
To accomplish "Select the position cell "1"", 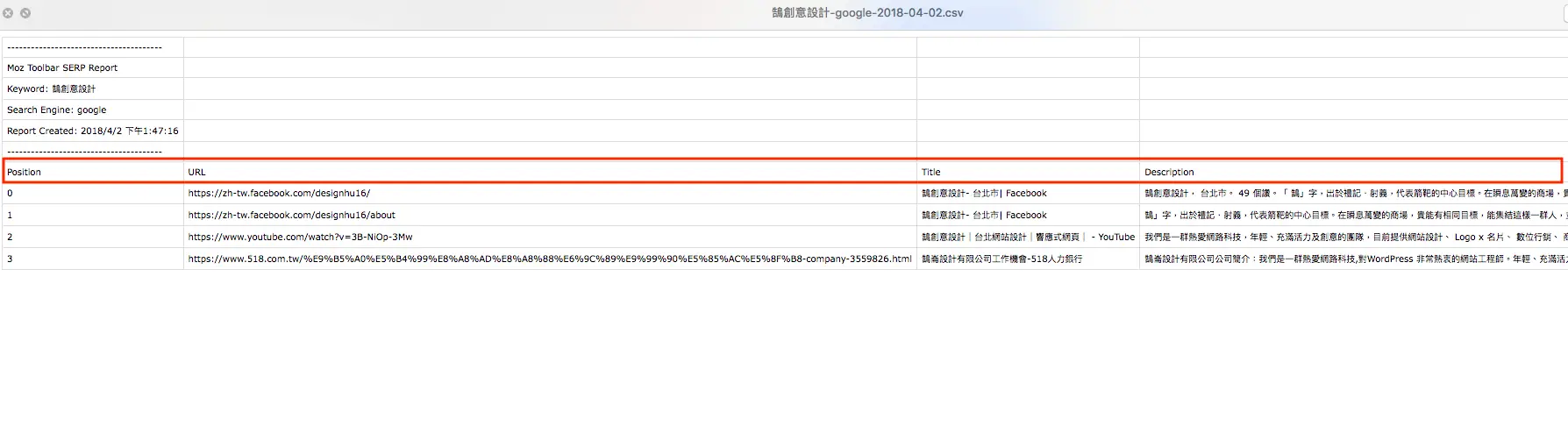I will pyautogui.click(x=93, y=215).
